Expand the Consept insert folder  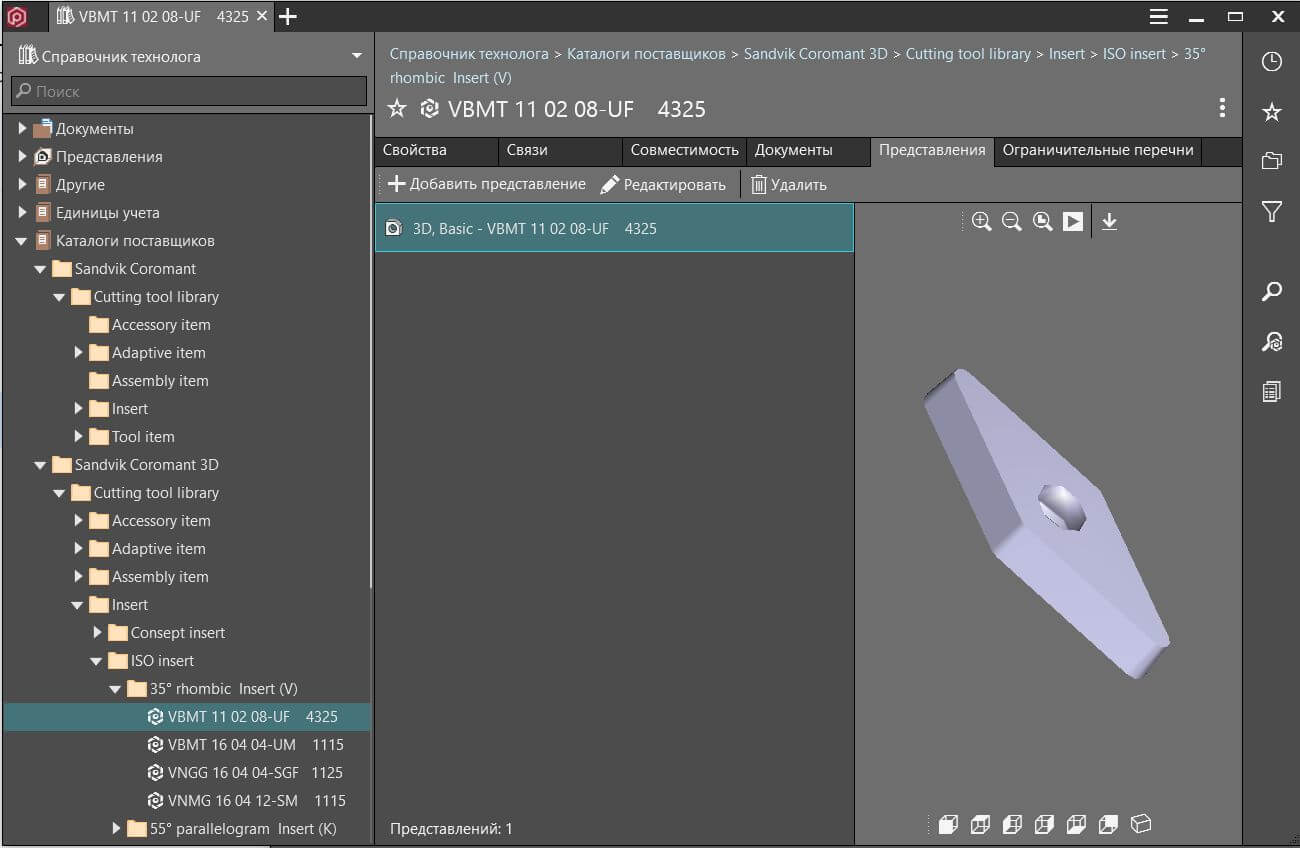pyautogui.click(x=97, y=633)
